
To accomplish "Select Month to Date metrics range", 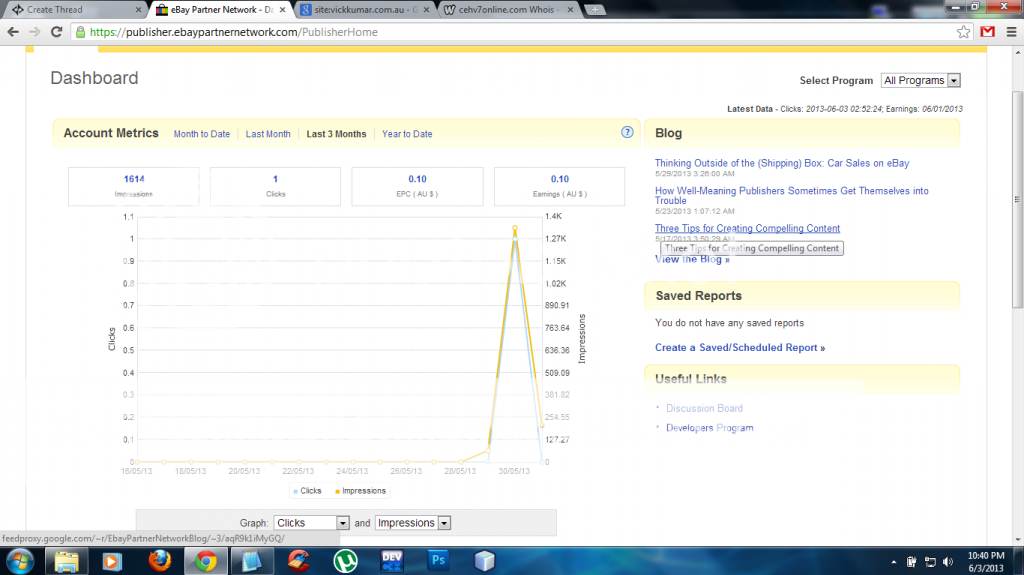I will [202, 134].
